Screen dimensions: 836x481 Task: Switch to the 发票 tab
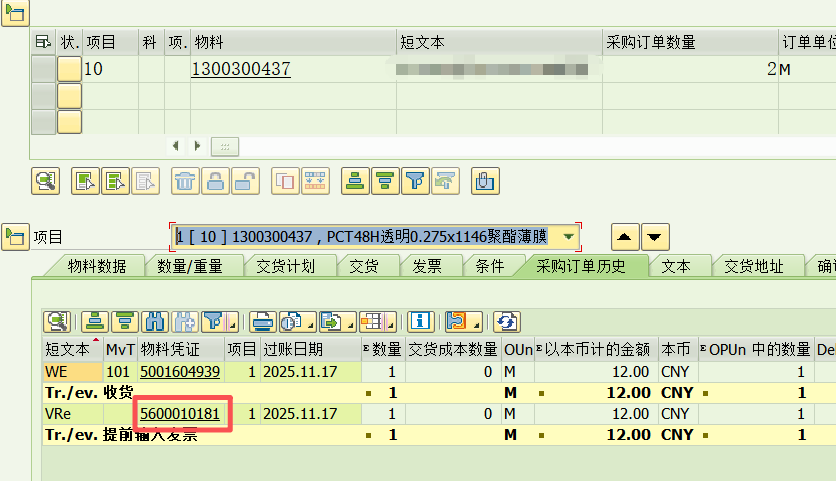pyautogui.click(x=427, y=266)
